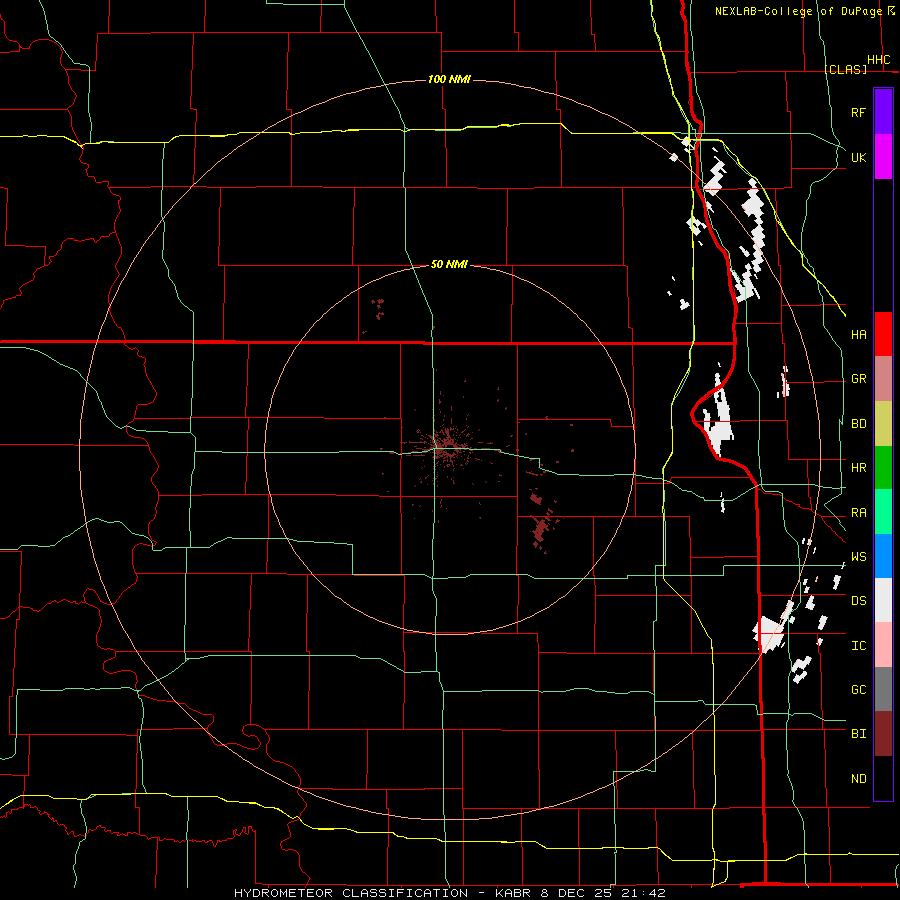Click the "HHC" product code text
900x900 pixels.
(x=878, y=60)
